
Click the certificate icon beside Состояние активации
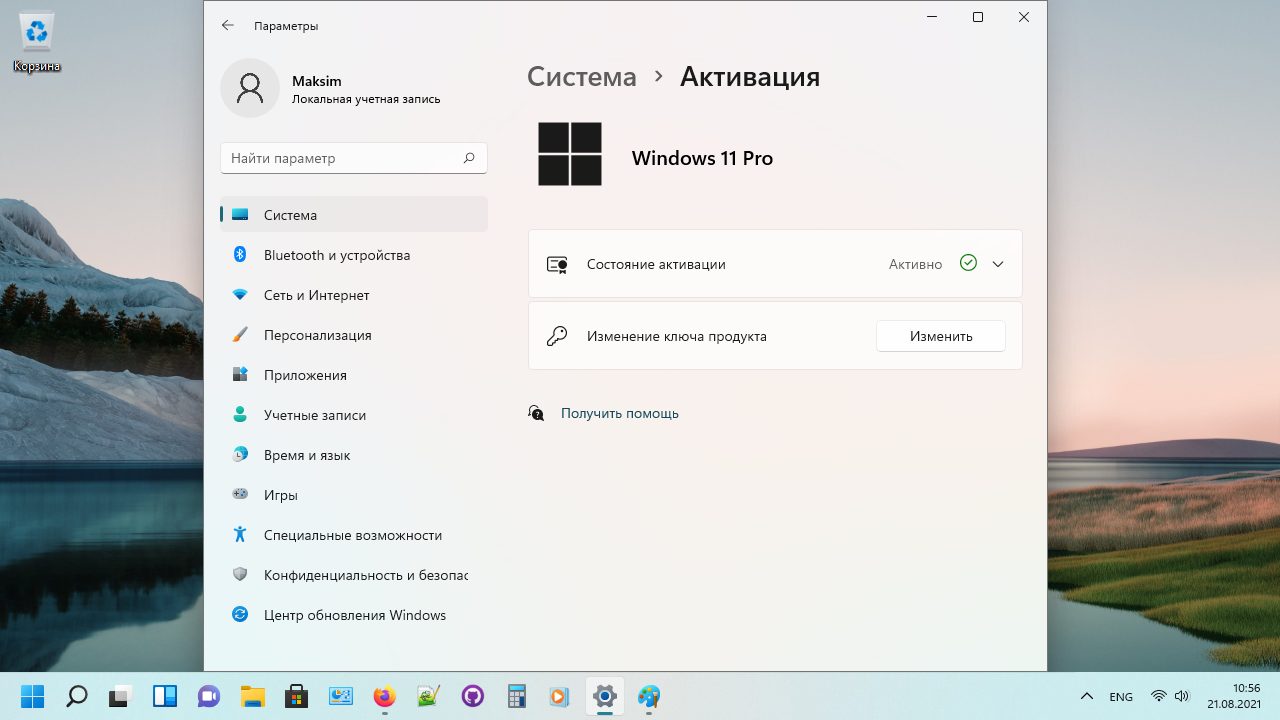point(557,265)
